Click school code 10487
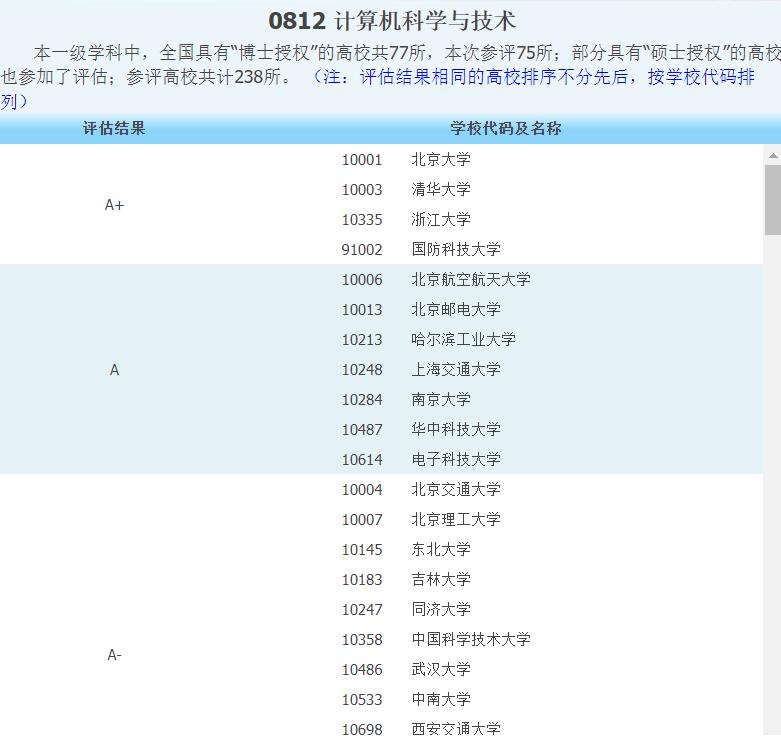Image resolution: width=781 pixels, height=739 pixels. click(x=362, y=429)
